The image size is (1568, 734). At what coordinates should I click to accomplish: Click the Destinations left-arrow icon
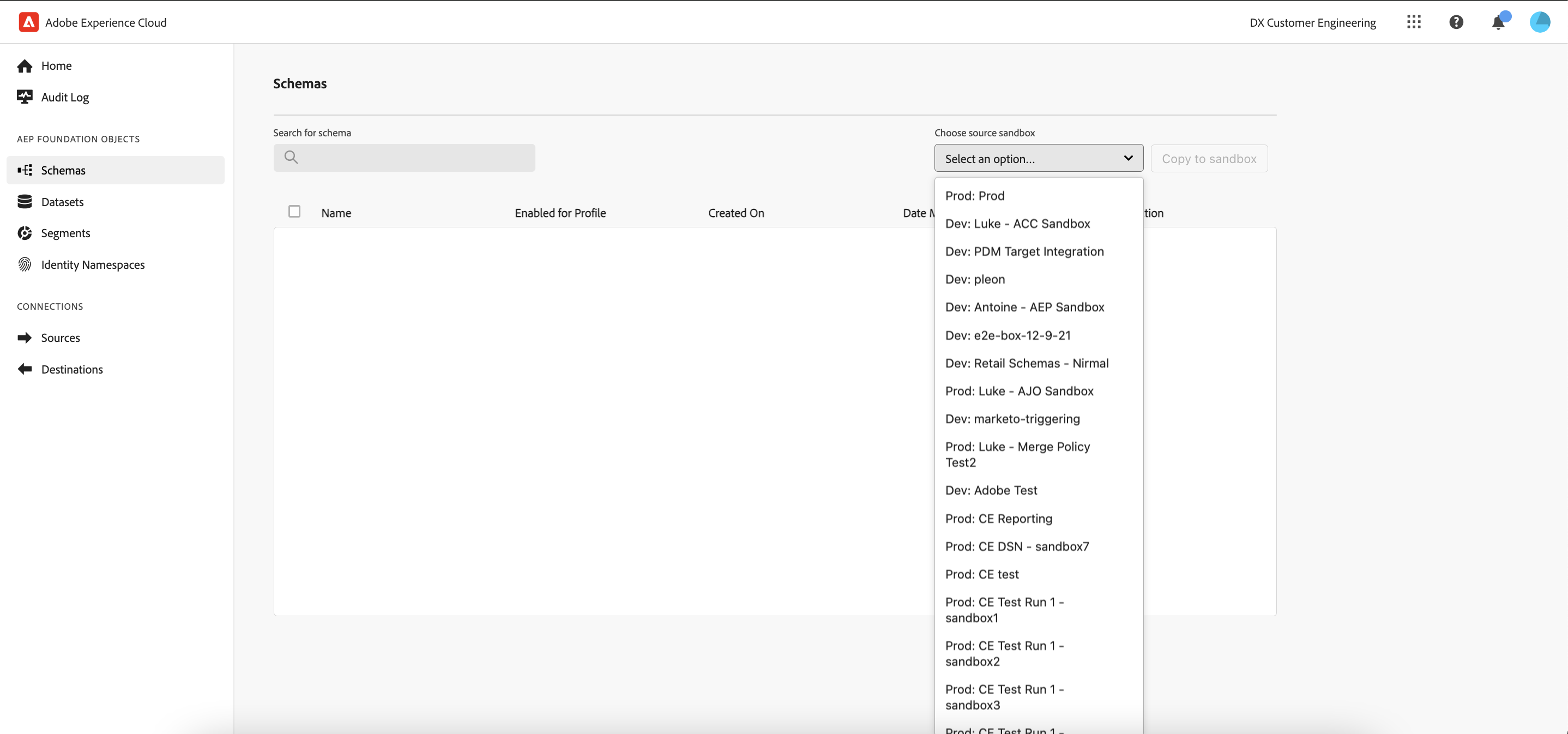tap(25, 369)
